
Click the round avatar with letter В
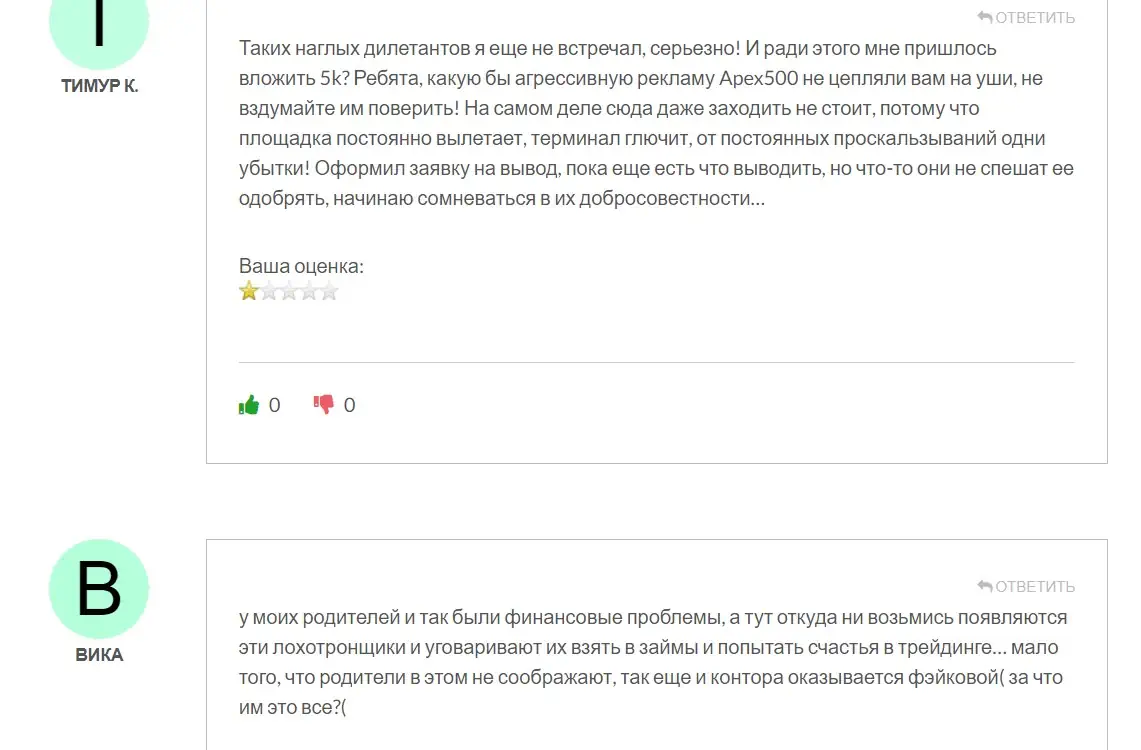99,589
